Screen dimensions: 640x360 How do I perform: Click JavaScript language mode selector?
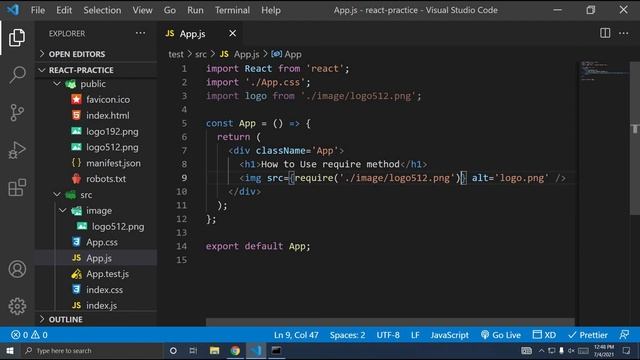[449, 335]
